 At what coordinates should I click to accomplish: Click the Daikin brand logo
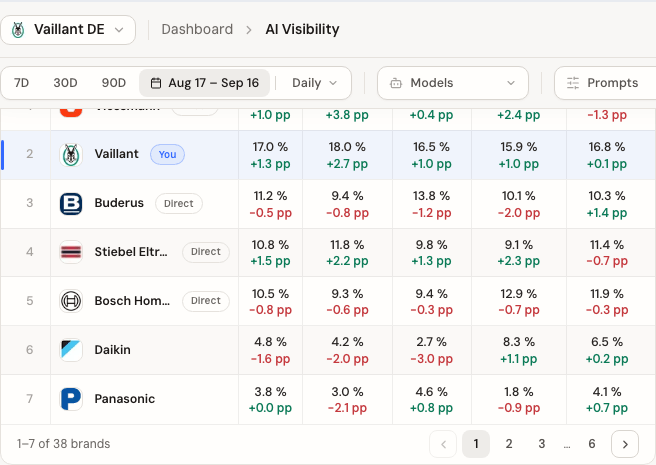coord(71,350)
